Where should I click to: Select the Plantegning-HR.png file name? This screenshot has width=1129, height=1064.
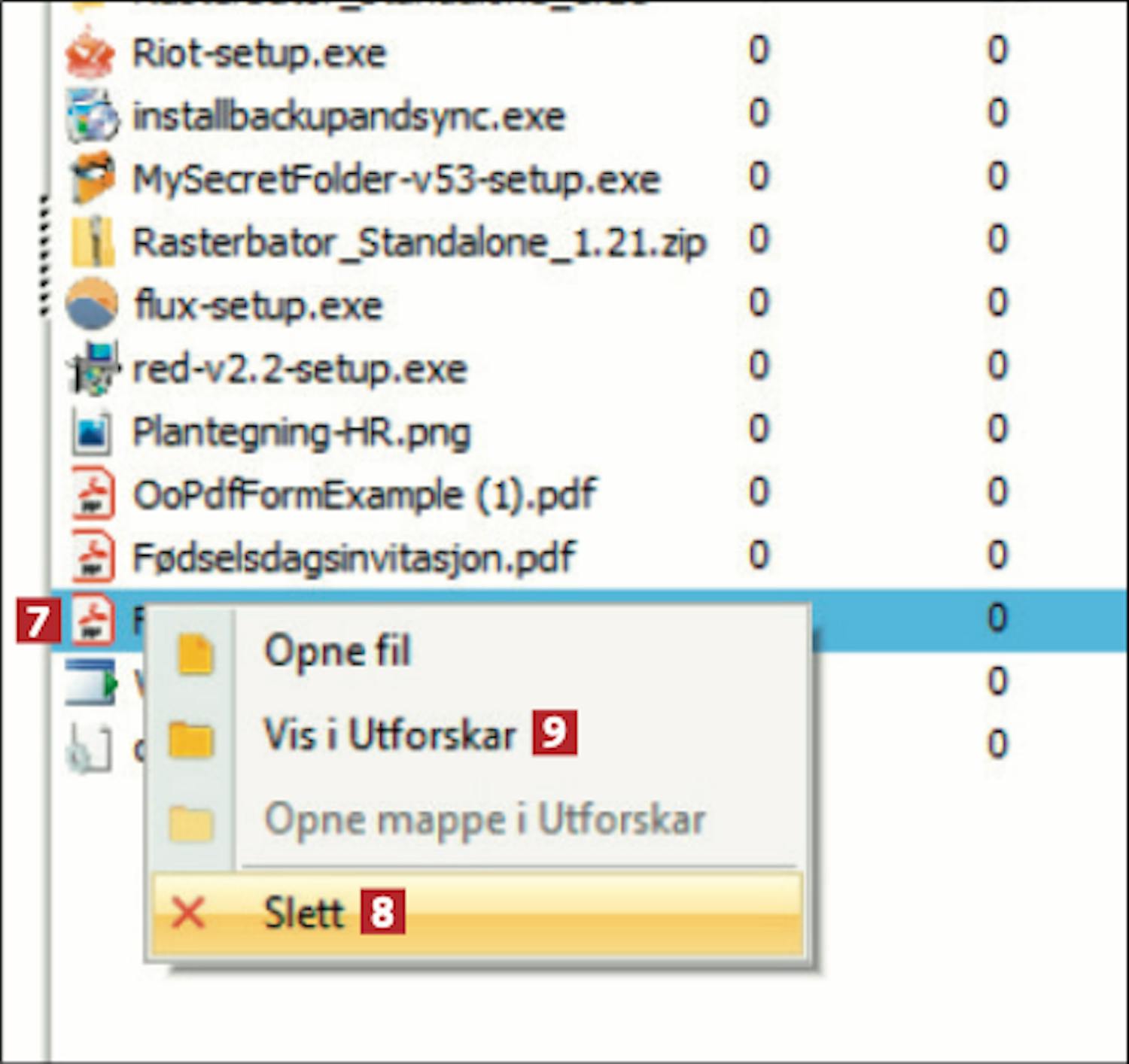click(x=301, y=433)
